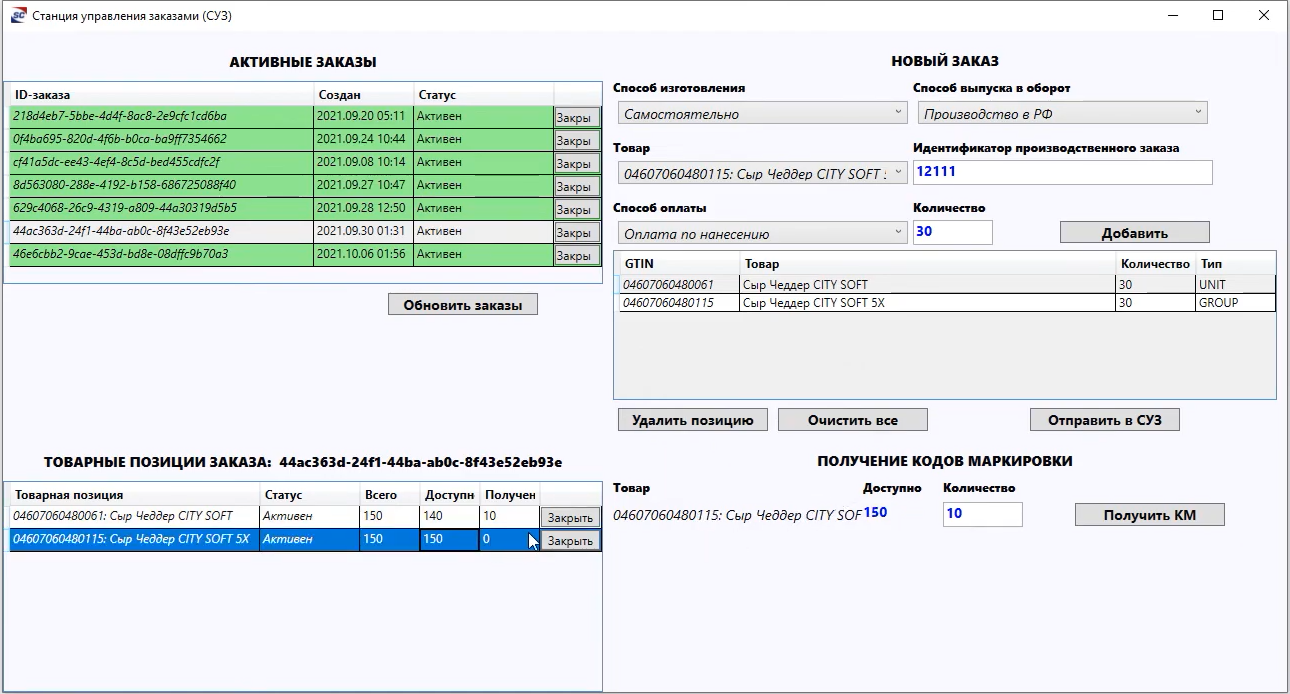
Task: Click 'Удалить позицию' button
Action: [x=692, y=420]
